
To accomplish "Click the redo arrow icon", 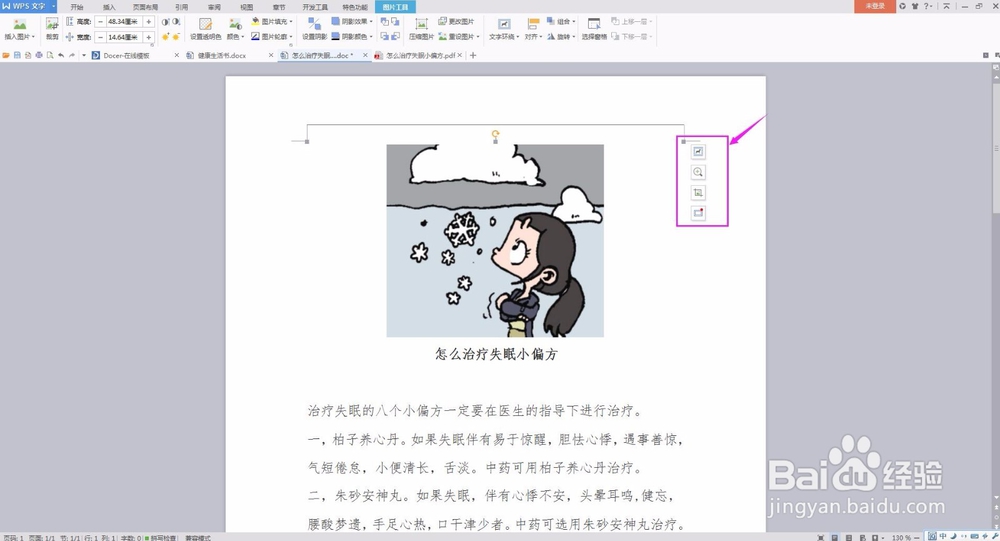I will 72,56.
